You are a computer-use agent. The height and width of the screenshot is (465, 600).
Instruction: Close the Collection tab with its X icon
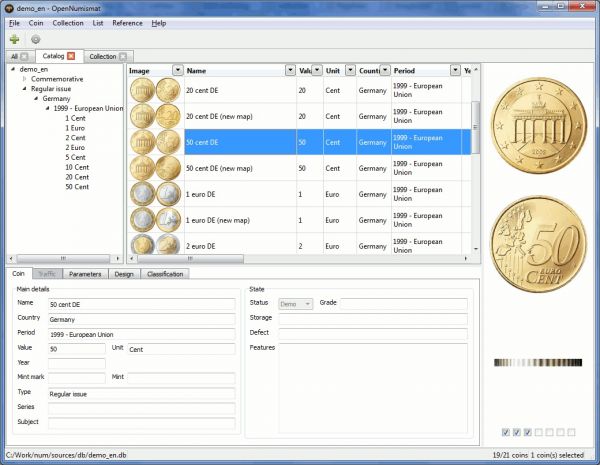coord(123,56)
